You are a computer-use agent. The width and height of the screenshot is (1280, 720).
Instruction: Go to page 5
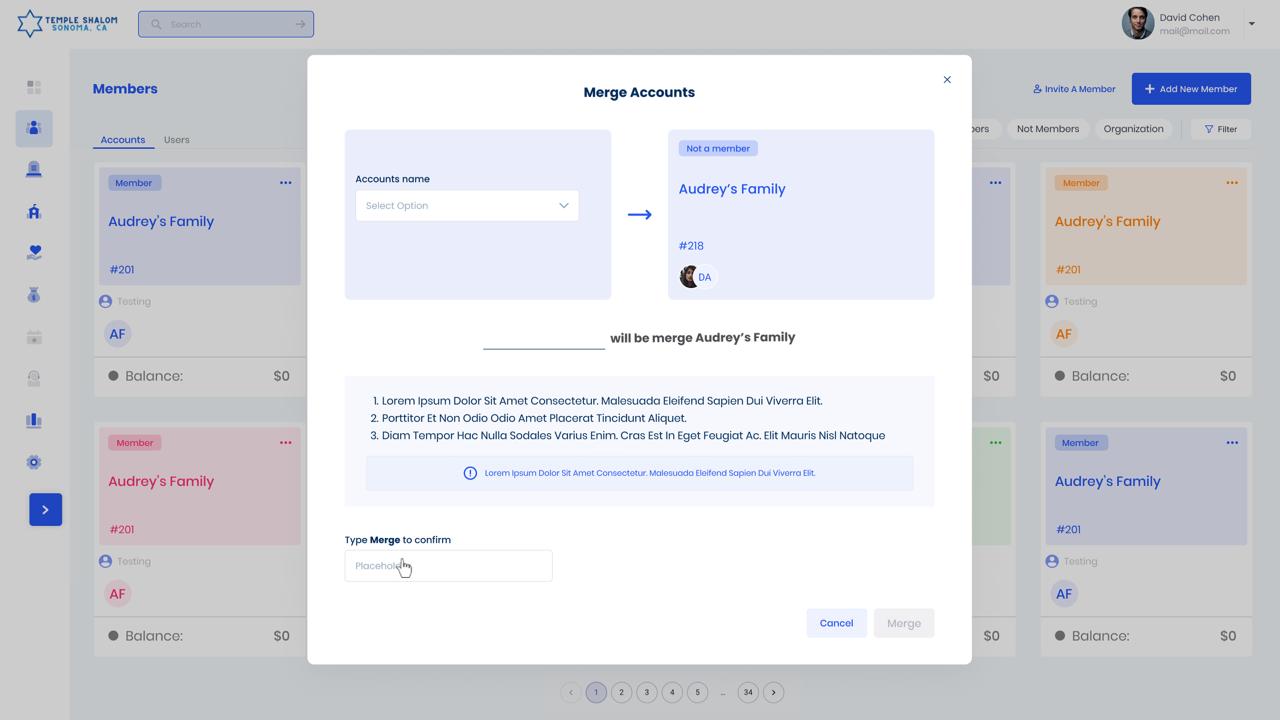pyautogui.click(x=697, y=692)
